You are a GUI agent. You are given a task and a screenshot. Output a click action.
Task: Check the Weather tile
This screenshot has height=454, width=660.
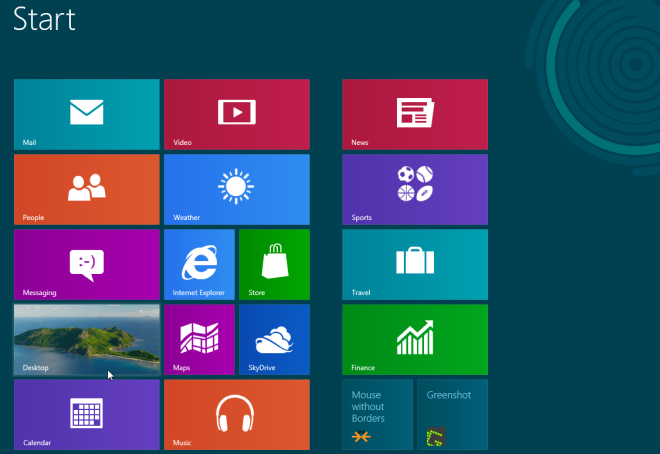click(237, 189)
